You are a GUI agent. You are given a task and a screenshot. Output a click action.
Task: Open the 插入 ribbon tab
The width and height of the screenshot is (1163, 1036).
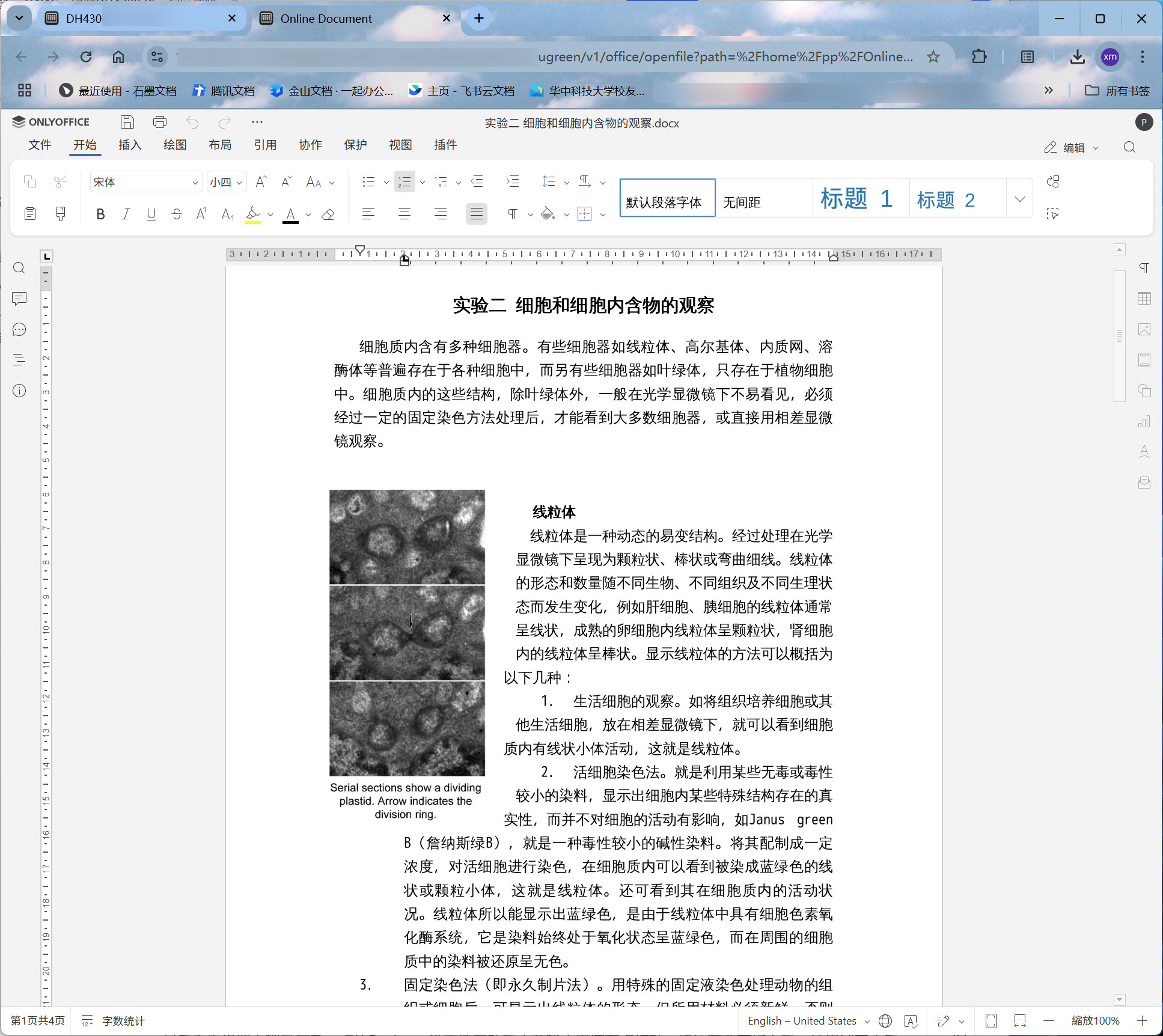click(x=129, y=145)
